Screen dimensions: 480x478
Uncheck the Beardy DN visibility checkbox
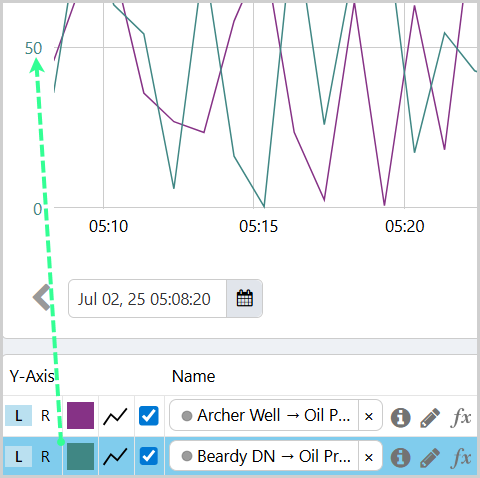[149, 456]
